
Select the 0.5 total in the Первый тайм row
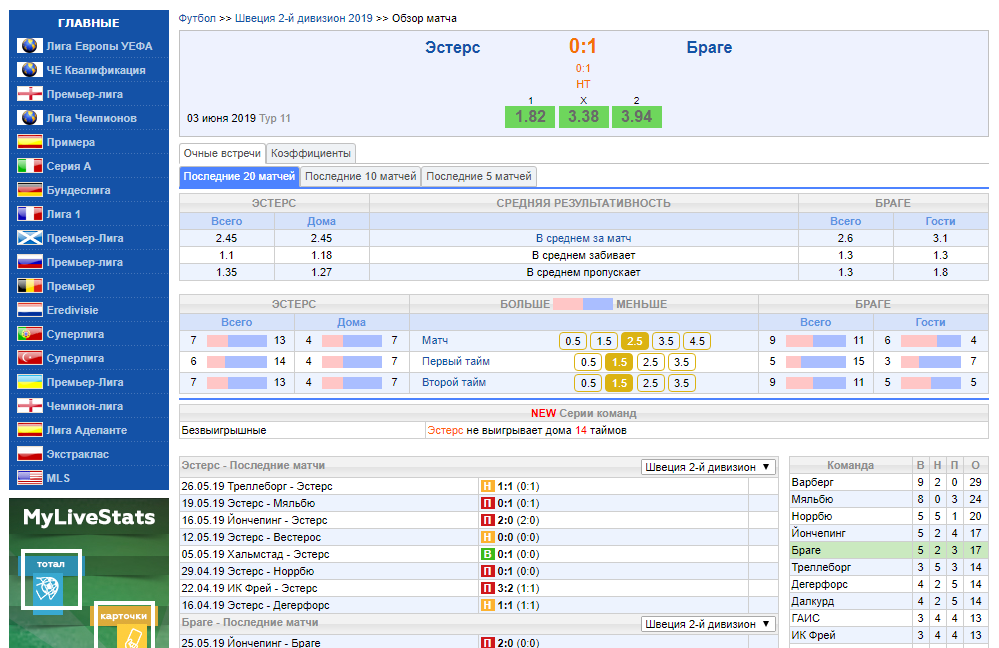pyautogui.click(x=588, y=362)
